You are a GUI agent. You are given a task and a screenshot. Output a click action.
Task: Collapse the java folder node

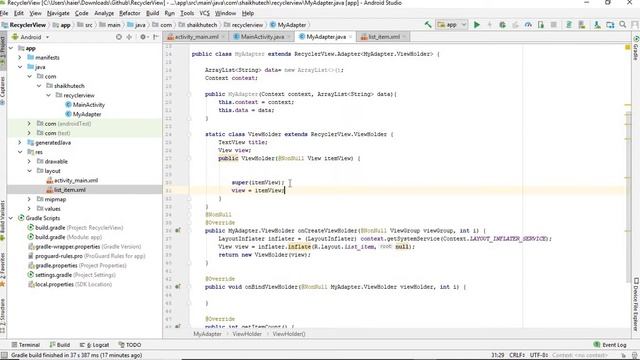[x=20, y=67]
